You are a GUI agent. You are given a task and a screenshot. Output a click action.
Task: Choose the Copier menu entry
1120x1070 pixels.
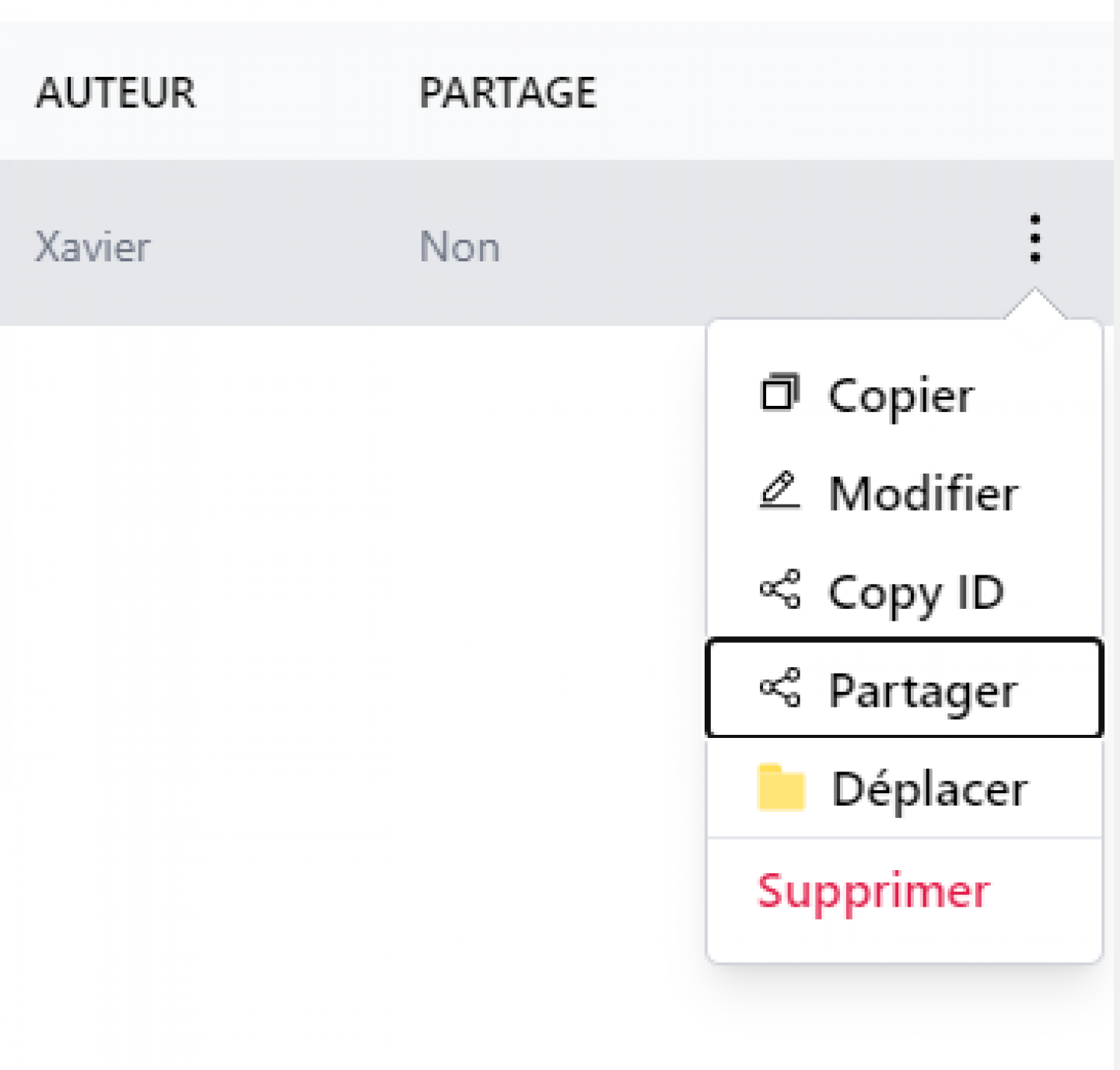[x=904, y=394]
